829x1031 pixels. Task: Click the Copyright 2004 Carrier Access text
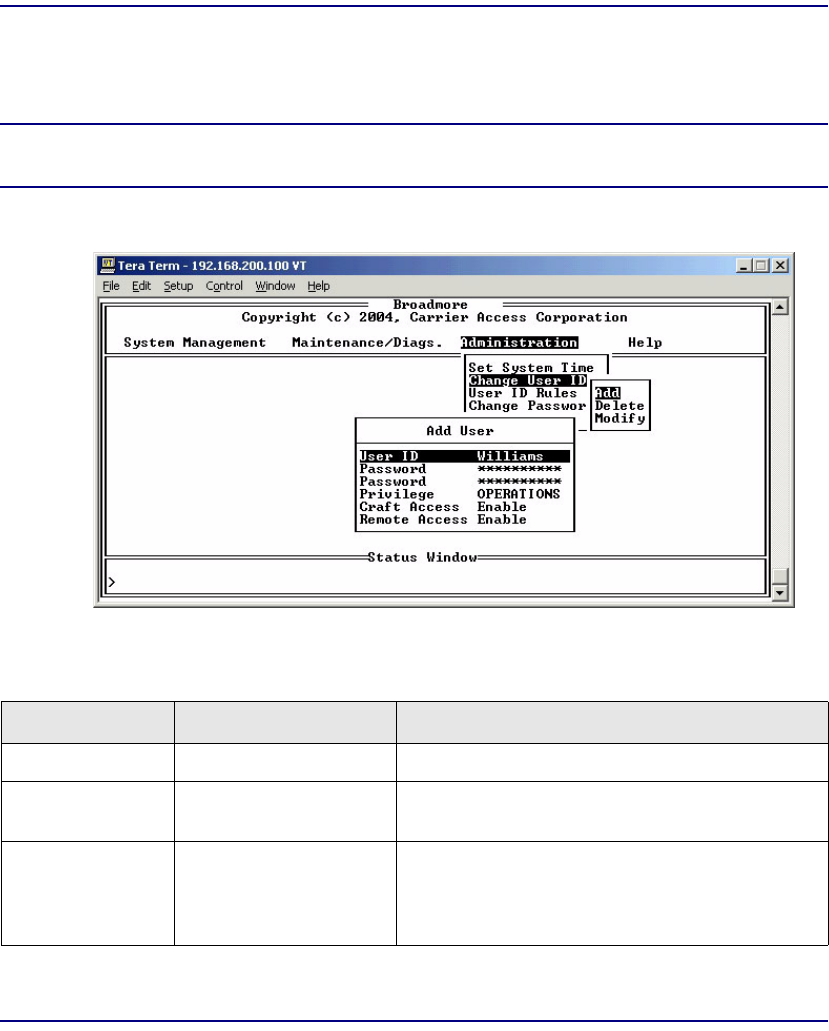[434, 318]
